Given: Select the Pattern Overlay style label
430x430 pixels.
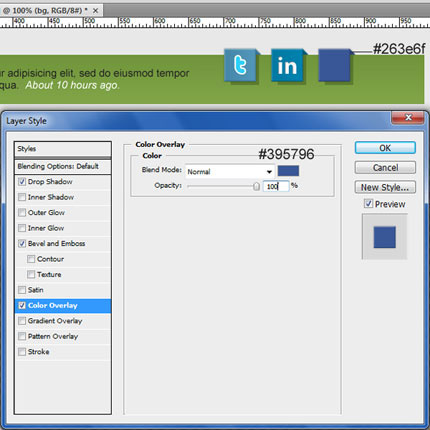Looking at the screenshot, I should [x=53, y=336].
